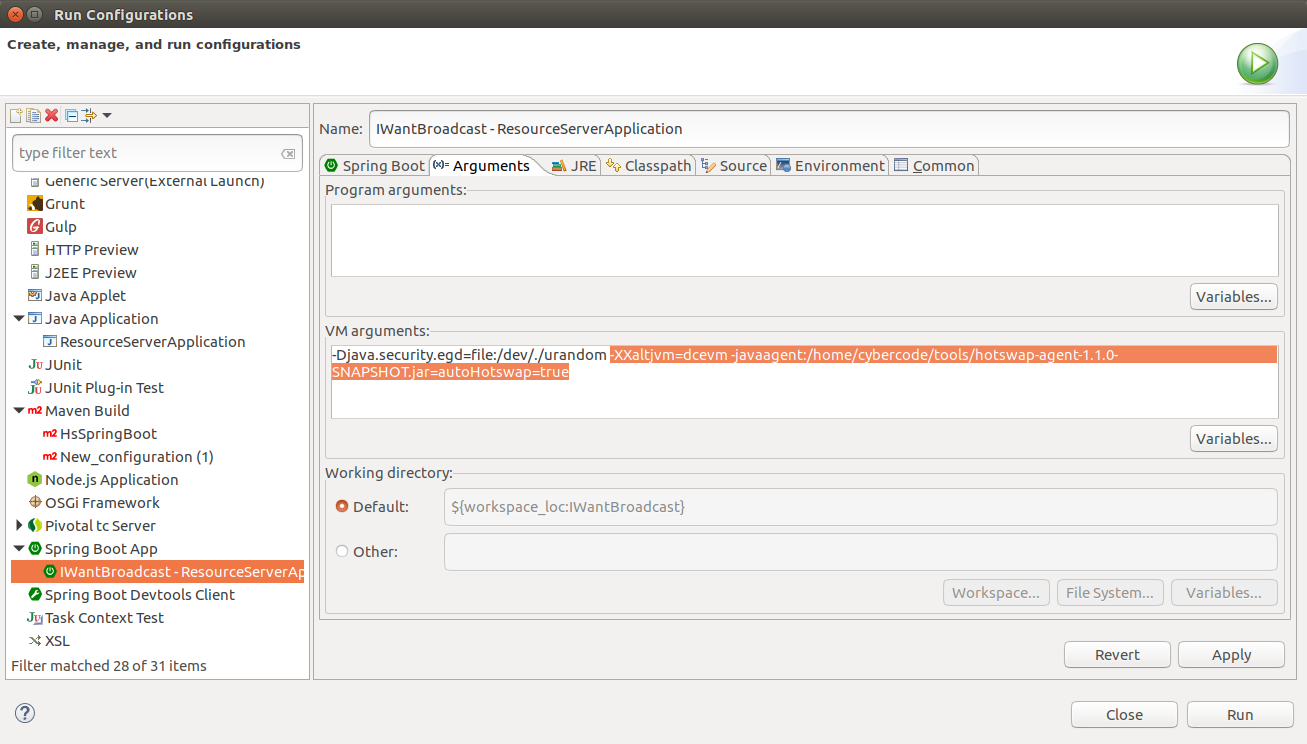Open the filter configurations dropdown arrow

pyautogui.click(x=107, y=116)
